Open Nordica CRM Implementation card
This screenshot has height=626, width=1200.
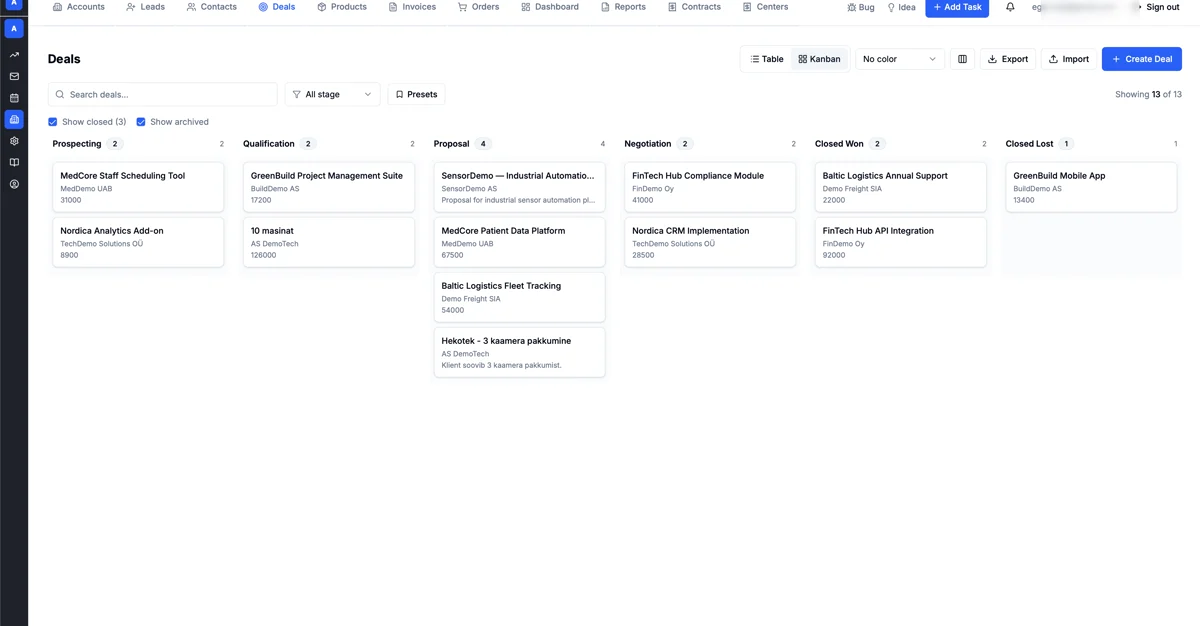pyautogui.click(x=710, y=242)
